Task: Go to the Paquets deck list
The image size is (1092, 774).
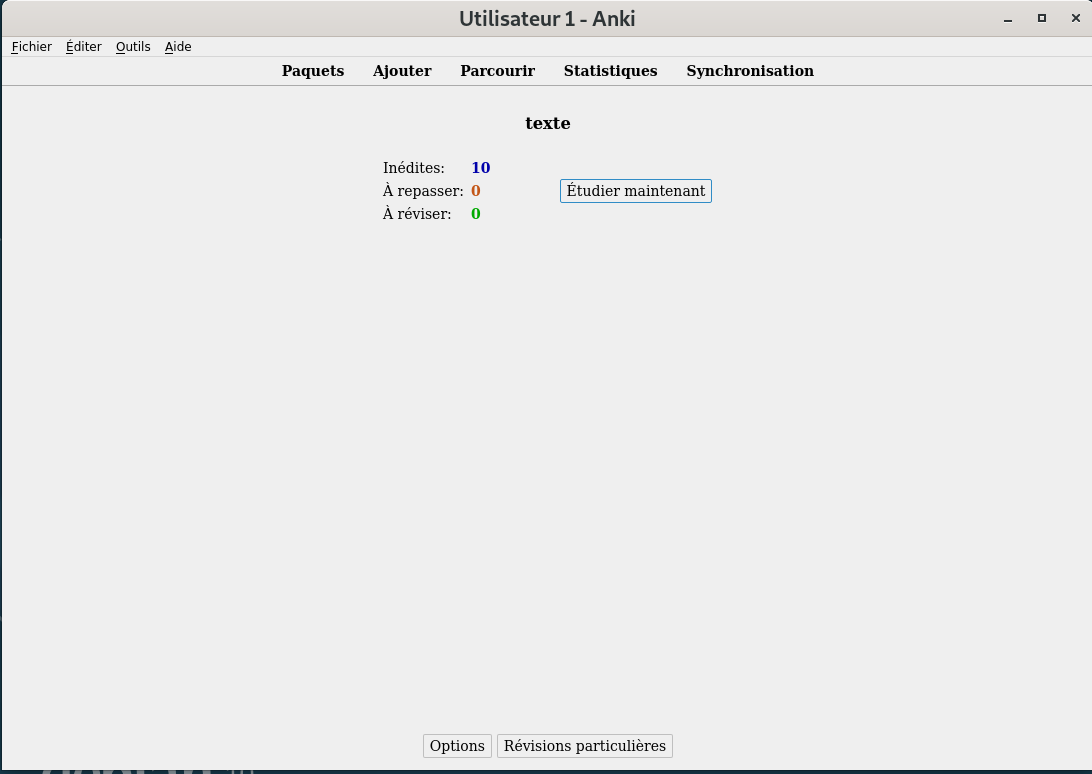Action: (313, 71)
